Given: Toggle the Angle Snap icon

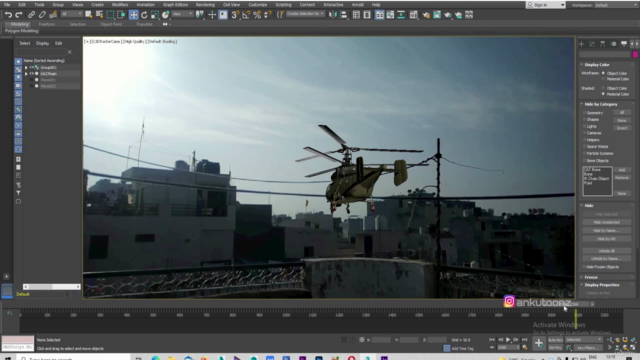Looking at the screenshot, I should click(246, 15).
